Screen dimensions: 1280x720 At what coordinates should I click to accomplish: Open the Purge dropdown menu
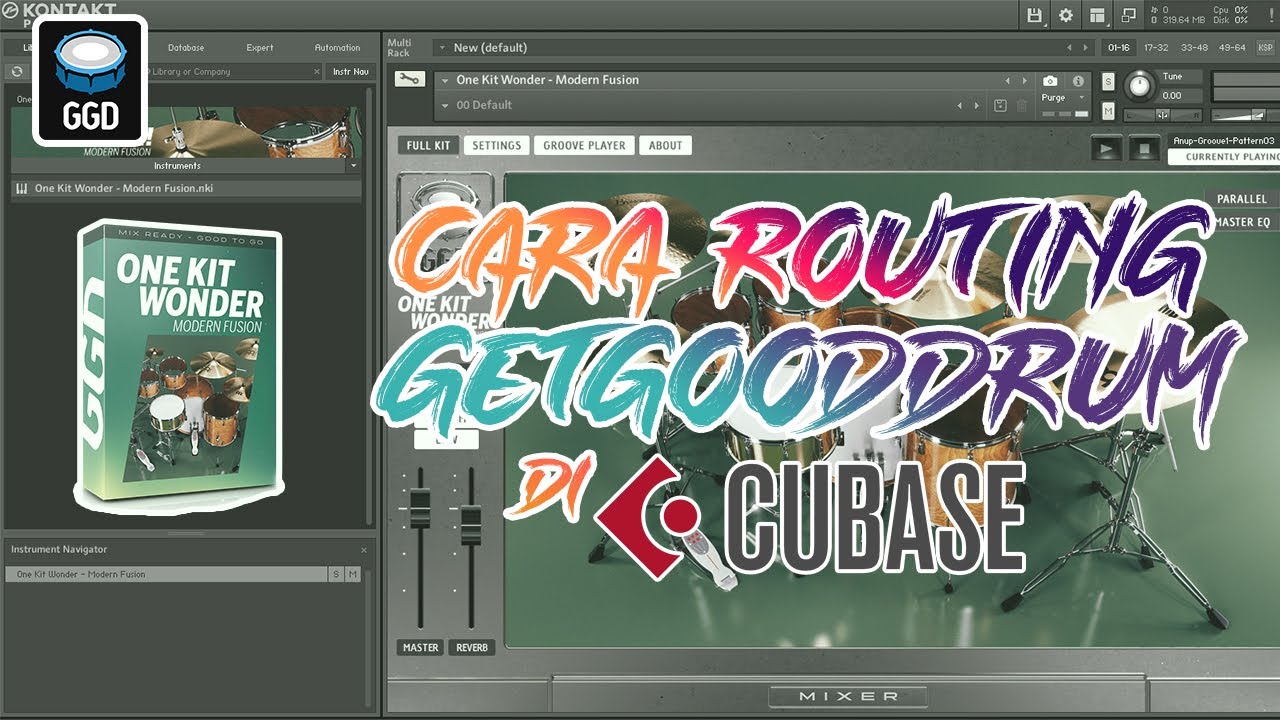tap(1062, 98)
